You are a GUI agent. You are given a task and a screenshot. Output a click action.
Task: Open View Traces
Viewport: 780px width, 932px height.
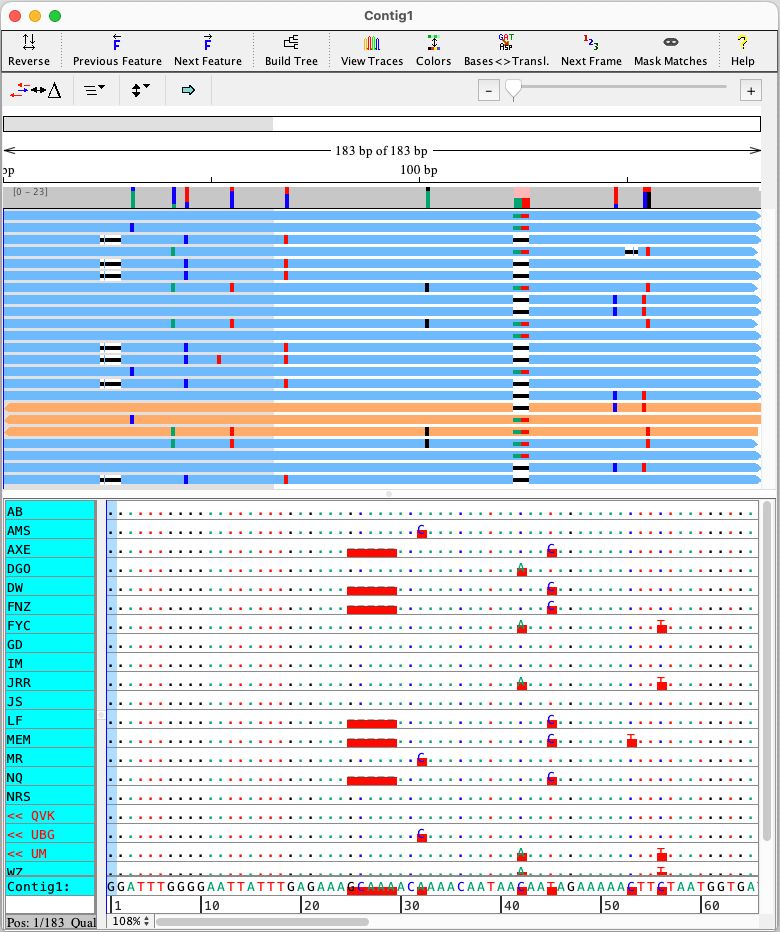(372, 51)
